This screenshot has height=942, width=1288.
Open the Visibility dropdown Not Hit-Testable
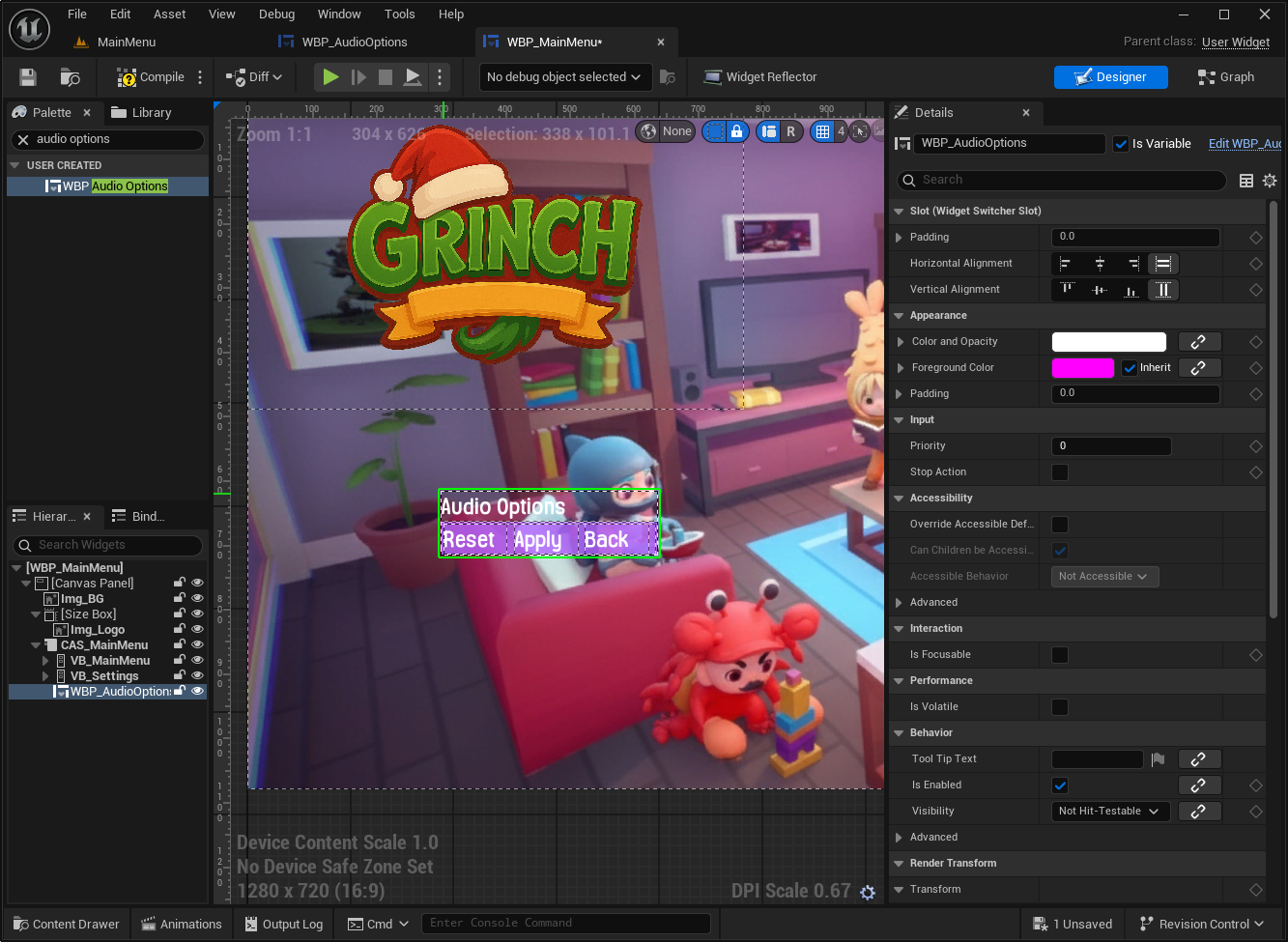pyautogui.click(x=1109, y=812)
